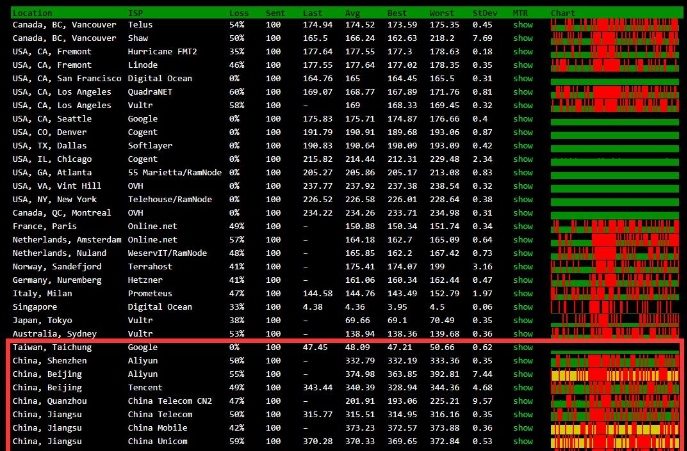Click the chart bar for Vultr Los Angeles
Viewport: 687px width, 451px height.
pyautogui.click(x=615, y=106)
